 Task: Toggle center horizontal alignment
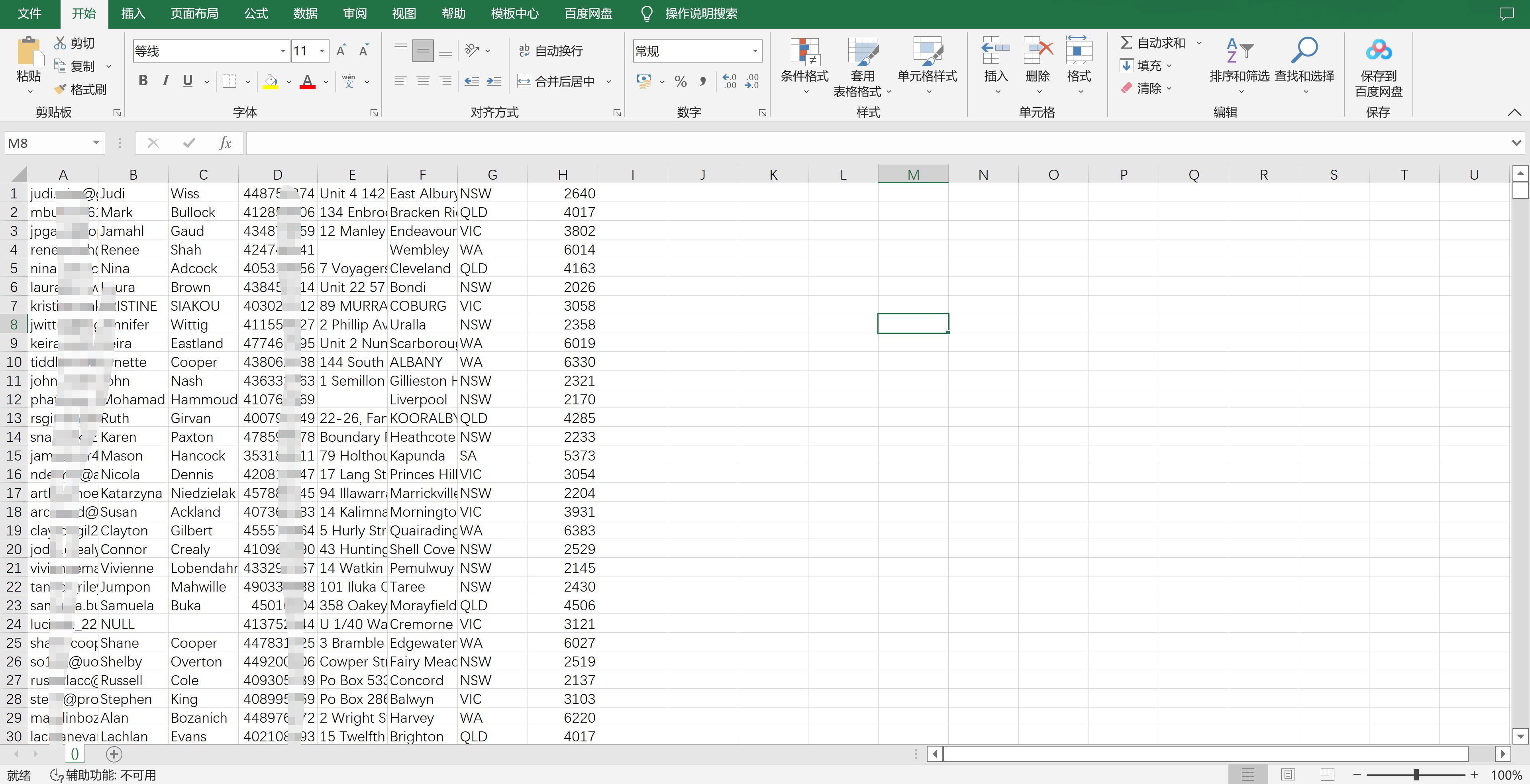tap(423, 81)
